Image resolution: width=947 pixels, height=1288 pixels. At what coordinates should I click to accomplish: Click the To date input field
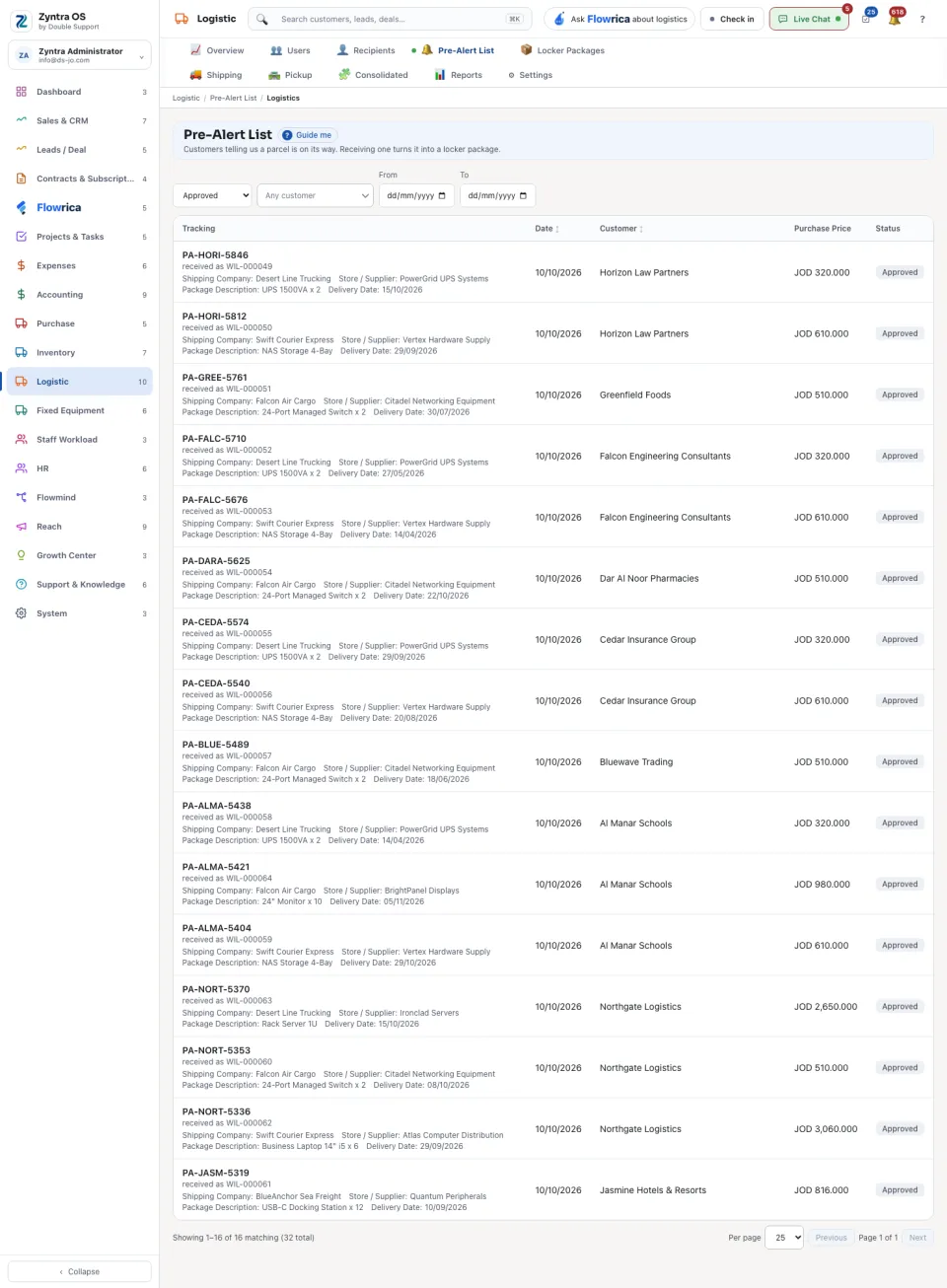tap(497, 195)
